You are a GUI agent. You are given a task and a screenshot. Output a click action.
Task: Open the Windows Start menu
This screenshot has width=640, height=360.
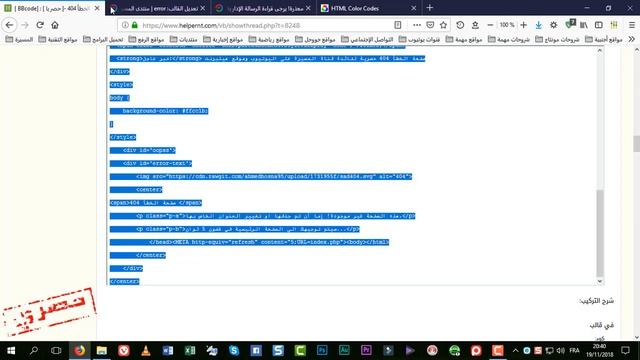pyautogui.click(x=11, y=351)
